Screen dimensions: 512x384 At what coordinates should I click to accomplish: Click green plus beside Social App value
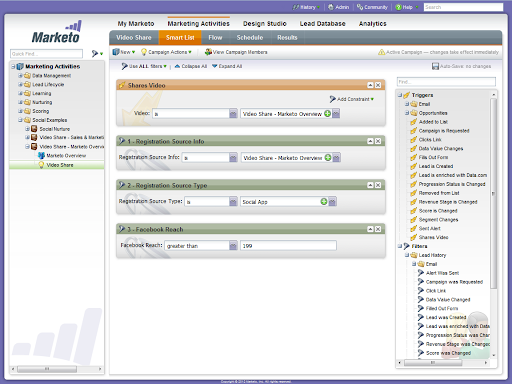(x=324, y=201)
